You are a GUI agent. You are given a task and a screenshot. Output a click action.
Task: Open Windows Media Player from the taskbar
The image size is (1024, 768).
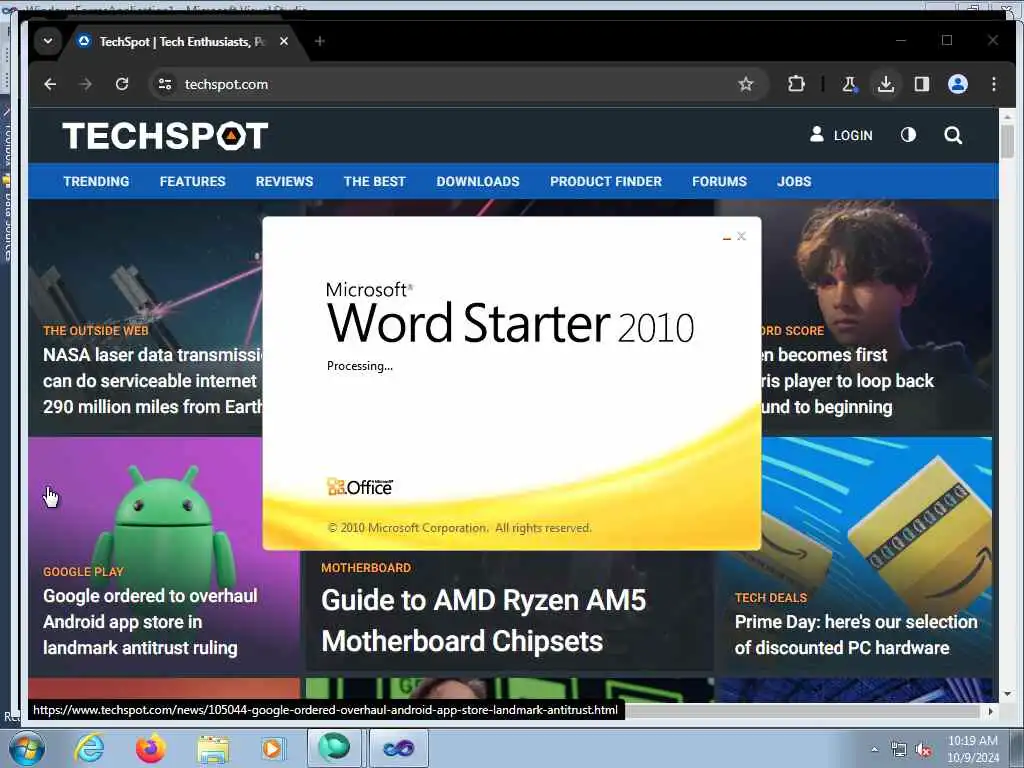click(272, 749)
